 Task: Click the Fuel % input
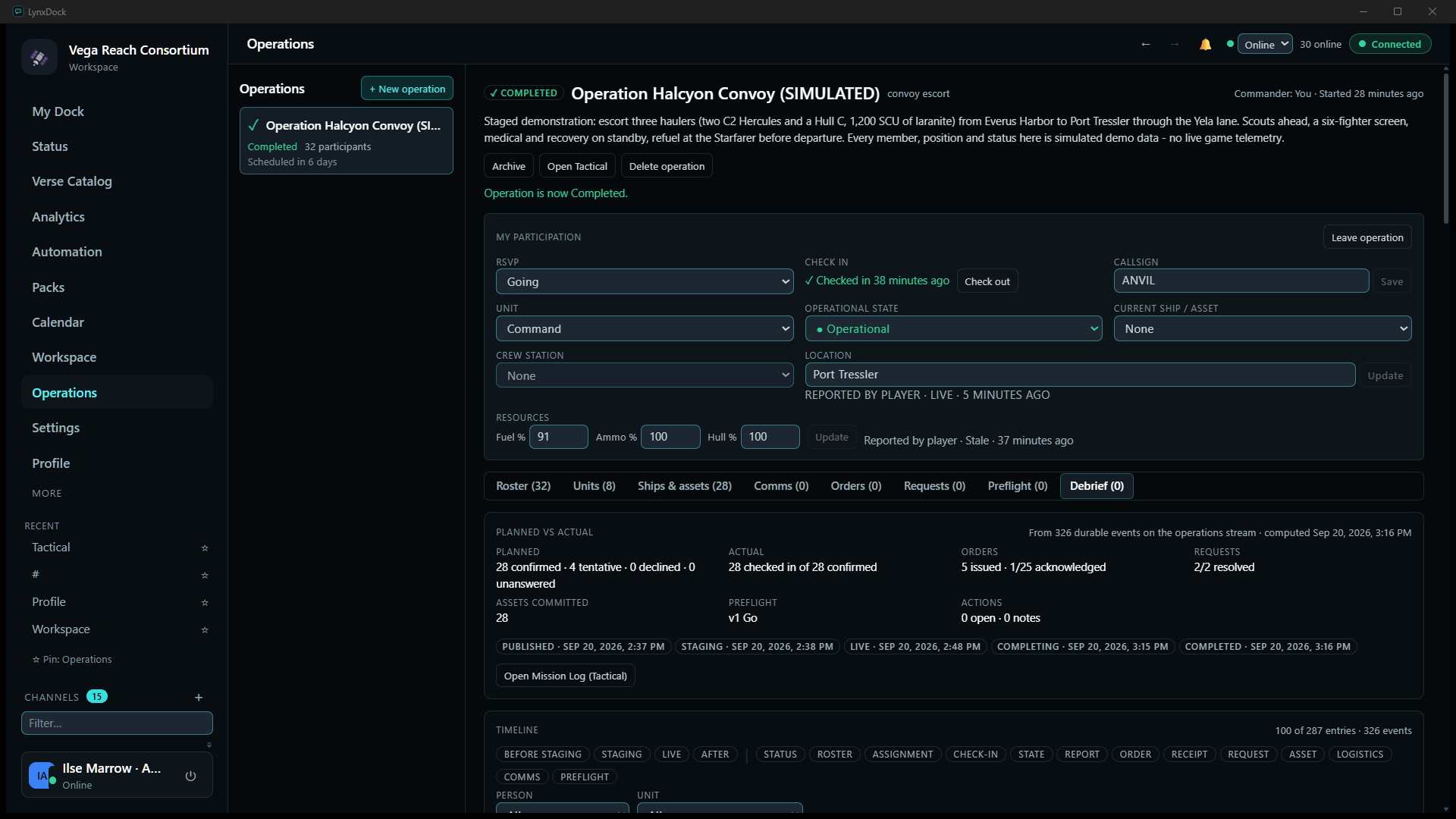click(x=559, y=437)
